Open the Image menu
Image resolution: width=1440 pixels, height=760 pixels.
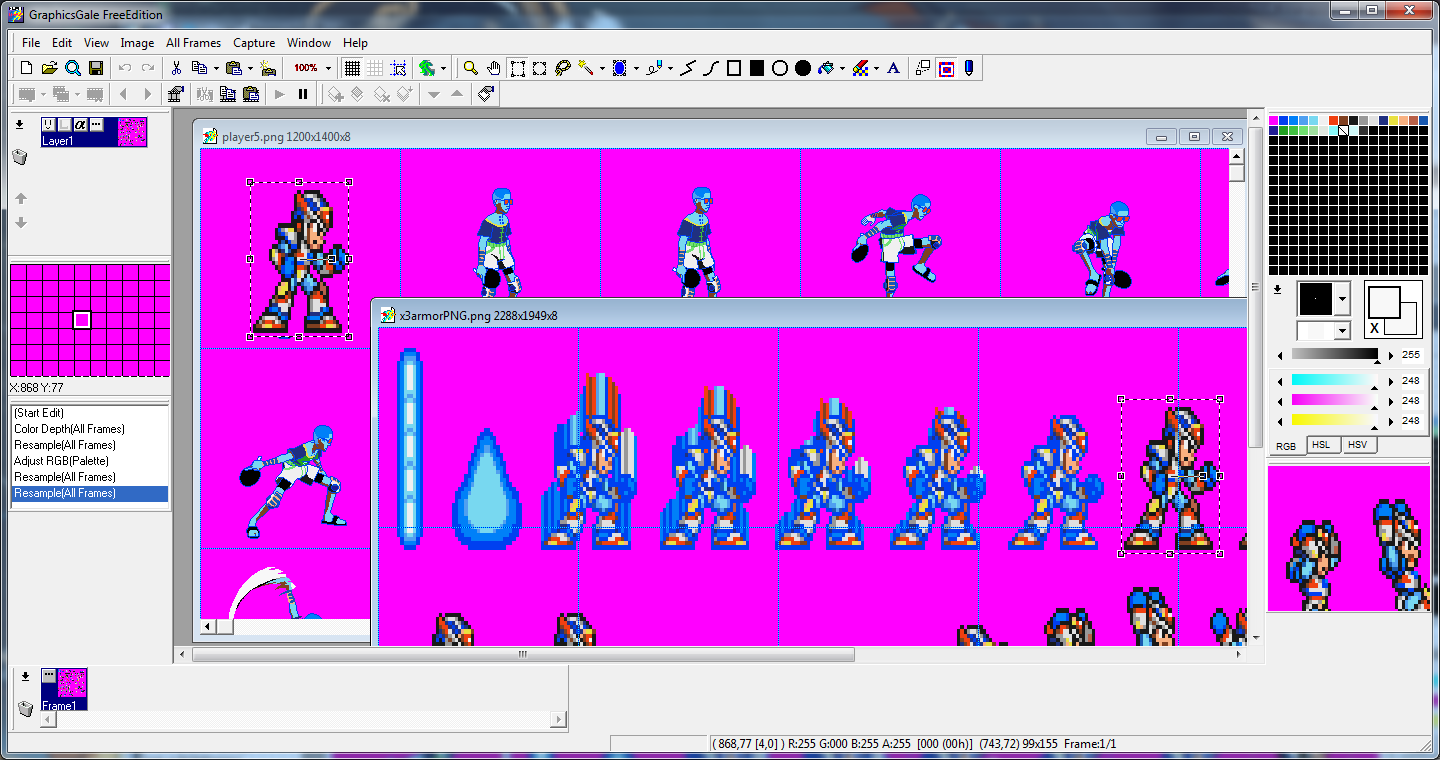click(x=137, y=43)
